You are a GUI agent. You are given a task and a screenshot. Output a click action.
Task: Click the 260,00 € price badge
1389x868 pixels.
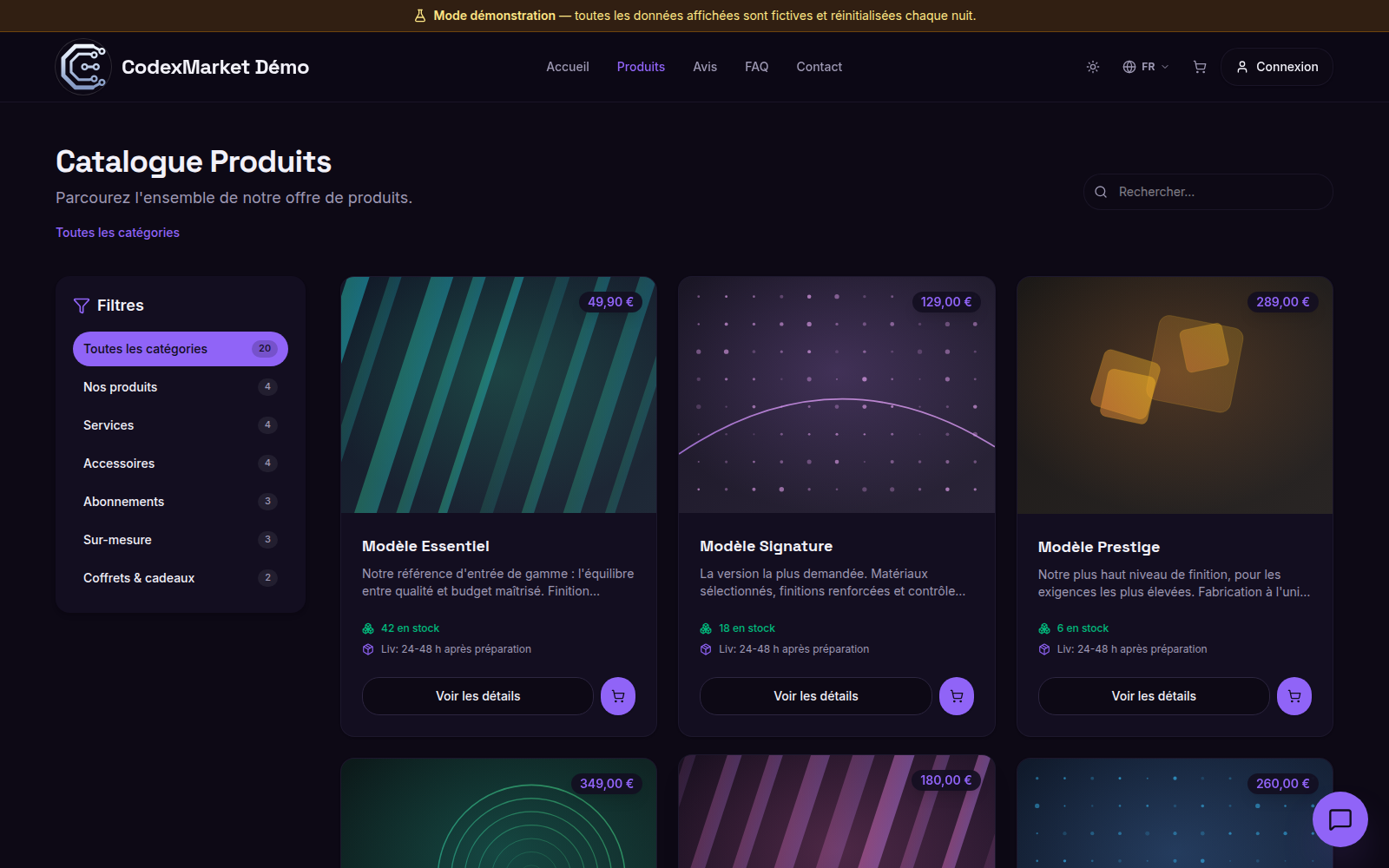pos(1283,784)
